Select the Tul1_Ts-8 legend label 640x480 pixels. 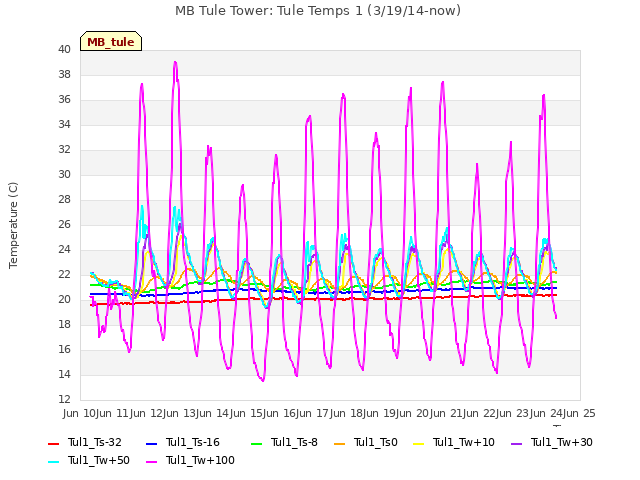294,442
